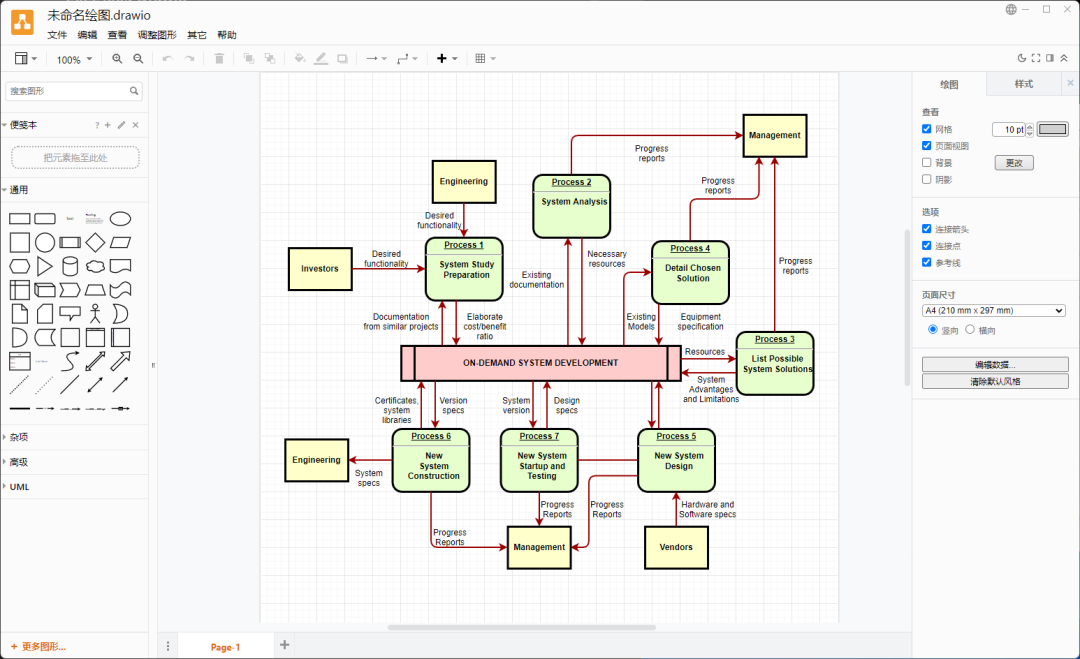Toggle connection points (连接点) checkbox
Viewport: 1080px width, 659px height.
(x=926, y=245)
